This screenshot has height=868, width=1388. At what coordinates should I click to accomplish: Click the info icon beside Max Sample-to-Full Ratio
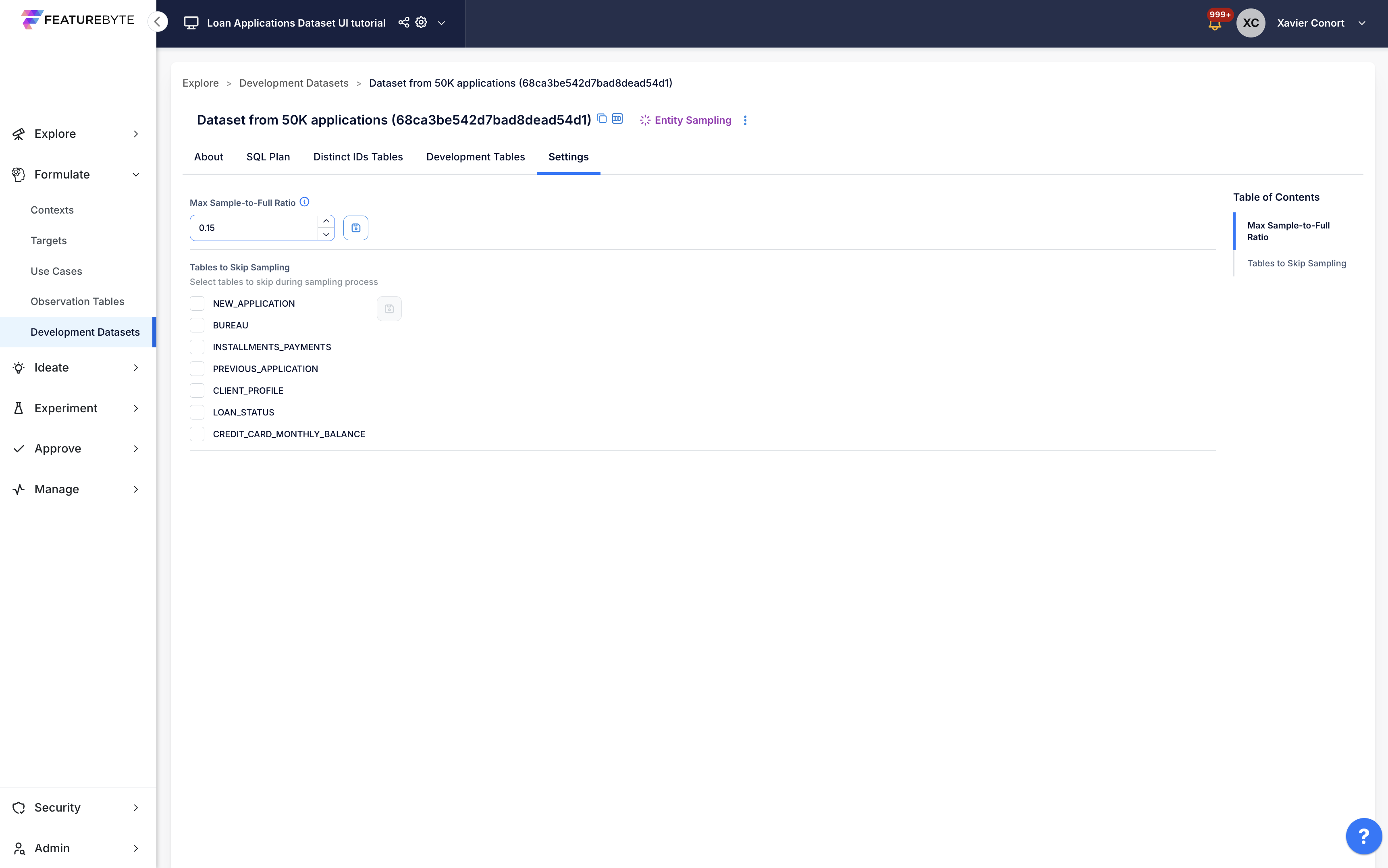point(304,202)
